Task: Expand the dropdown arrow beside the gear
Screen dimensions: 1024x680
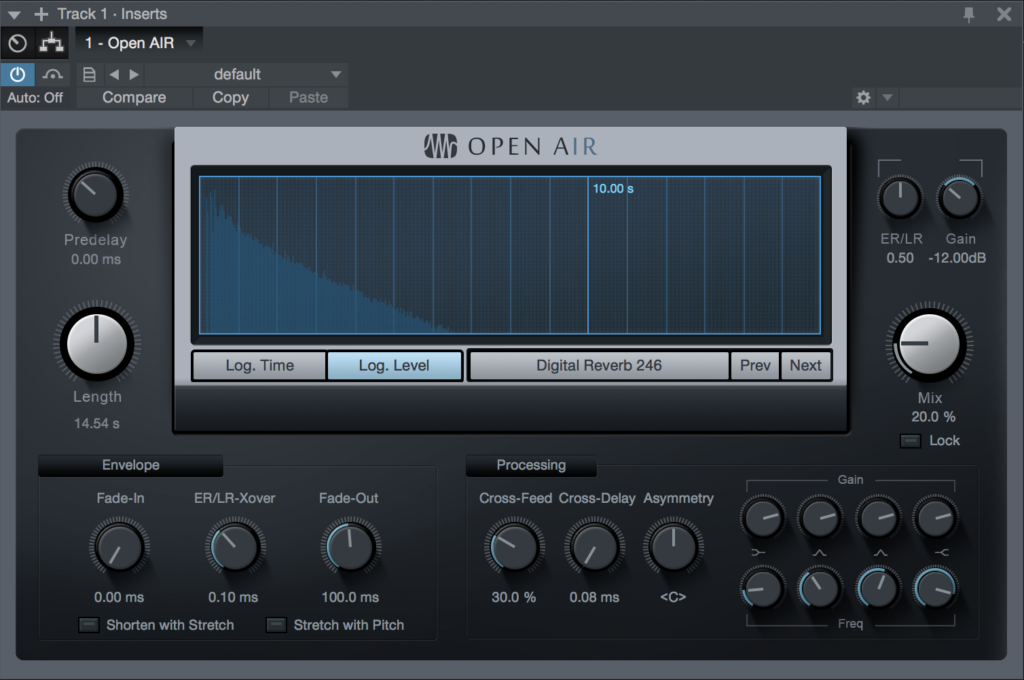Action: coord(888,98)
